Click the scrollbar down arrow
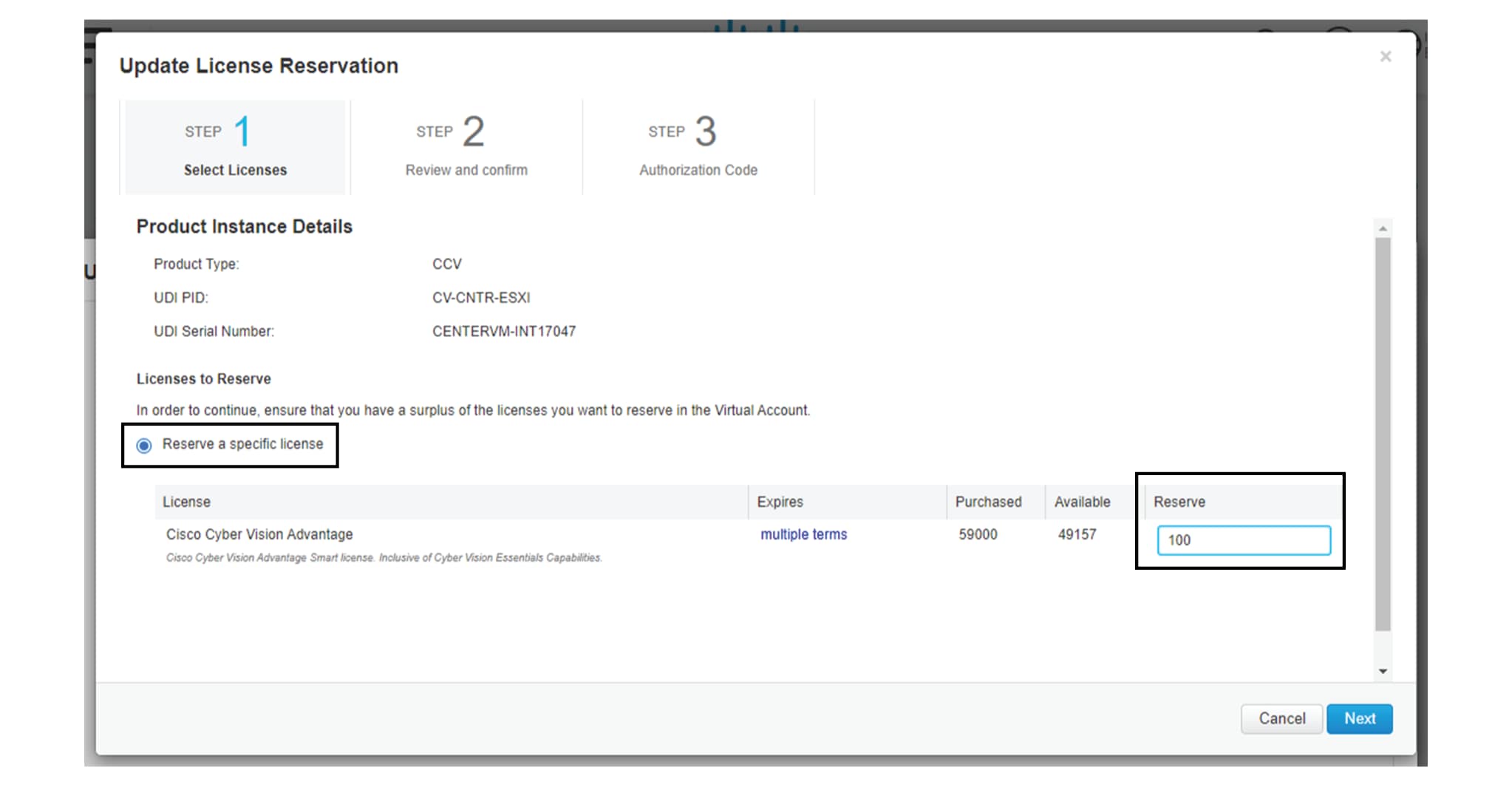 pos(1383,671)
